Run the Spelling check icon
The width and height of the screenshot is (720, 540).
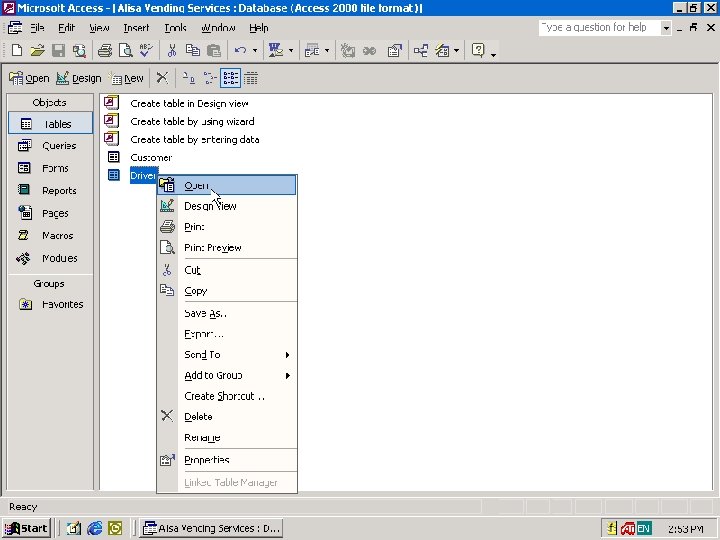click(146, 50)
